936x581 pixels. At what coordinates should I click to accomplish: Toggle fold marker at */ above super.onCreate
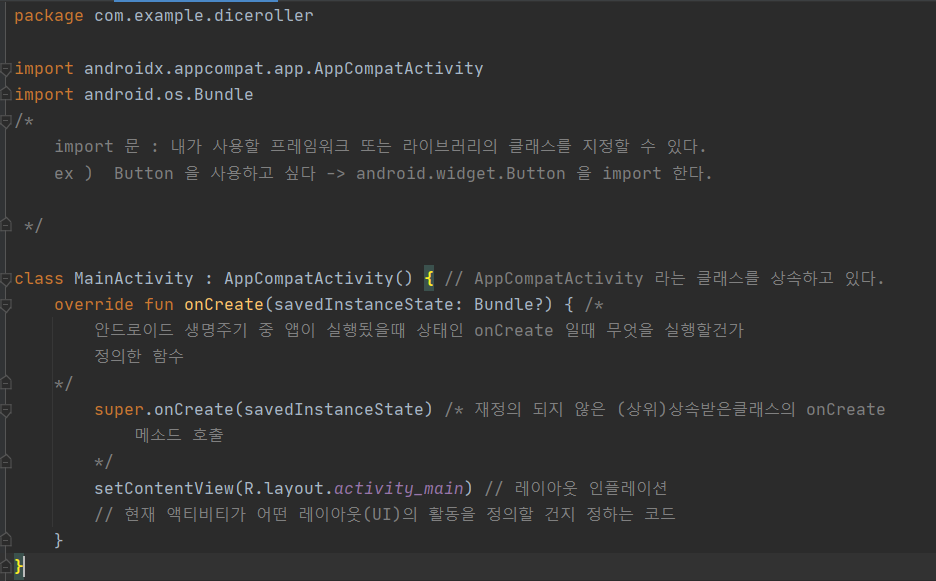6,383
